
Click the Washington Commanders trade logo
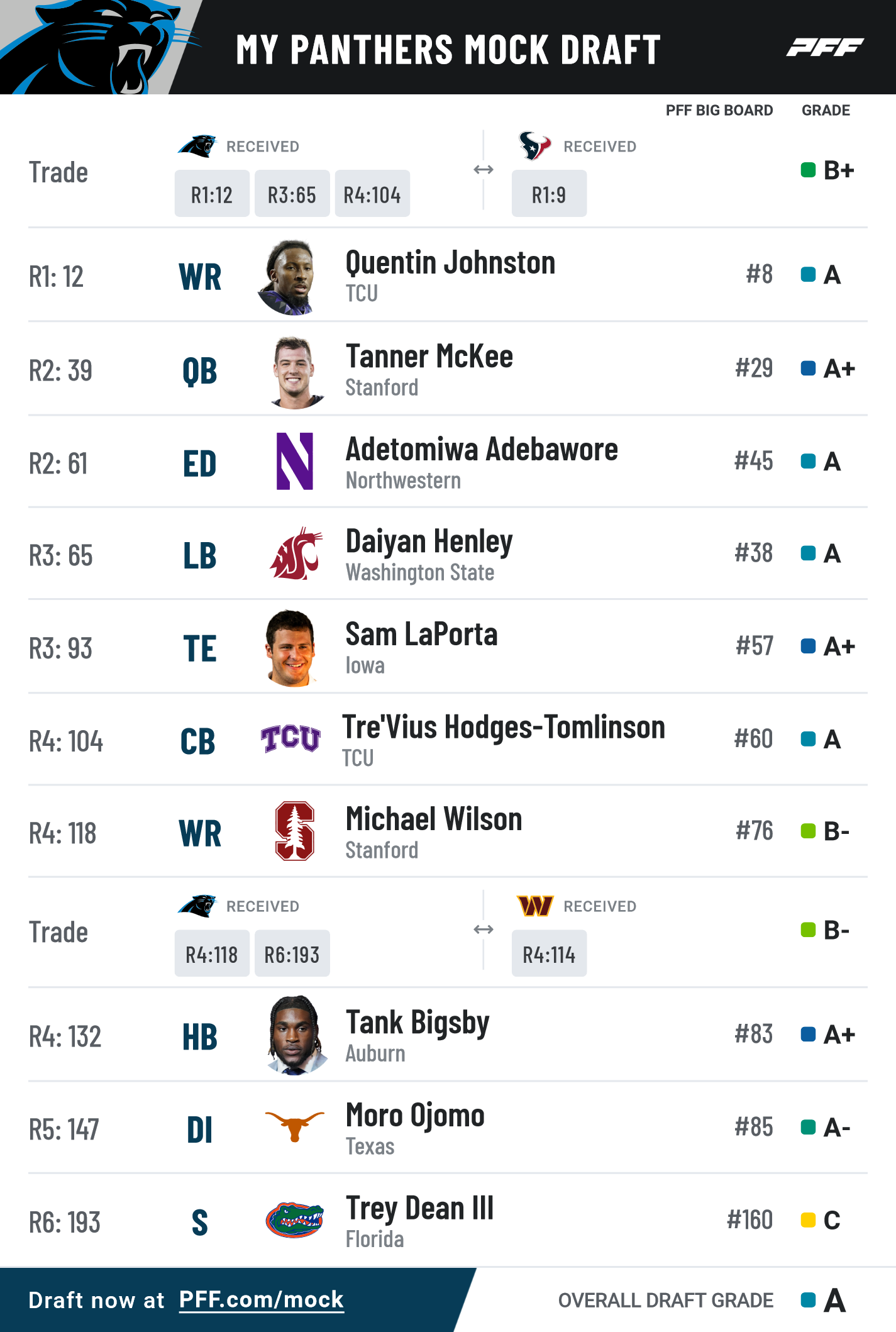tap(534, 906)
